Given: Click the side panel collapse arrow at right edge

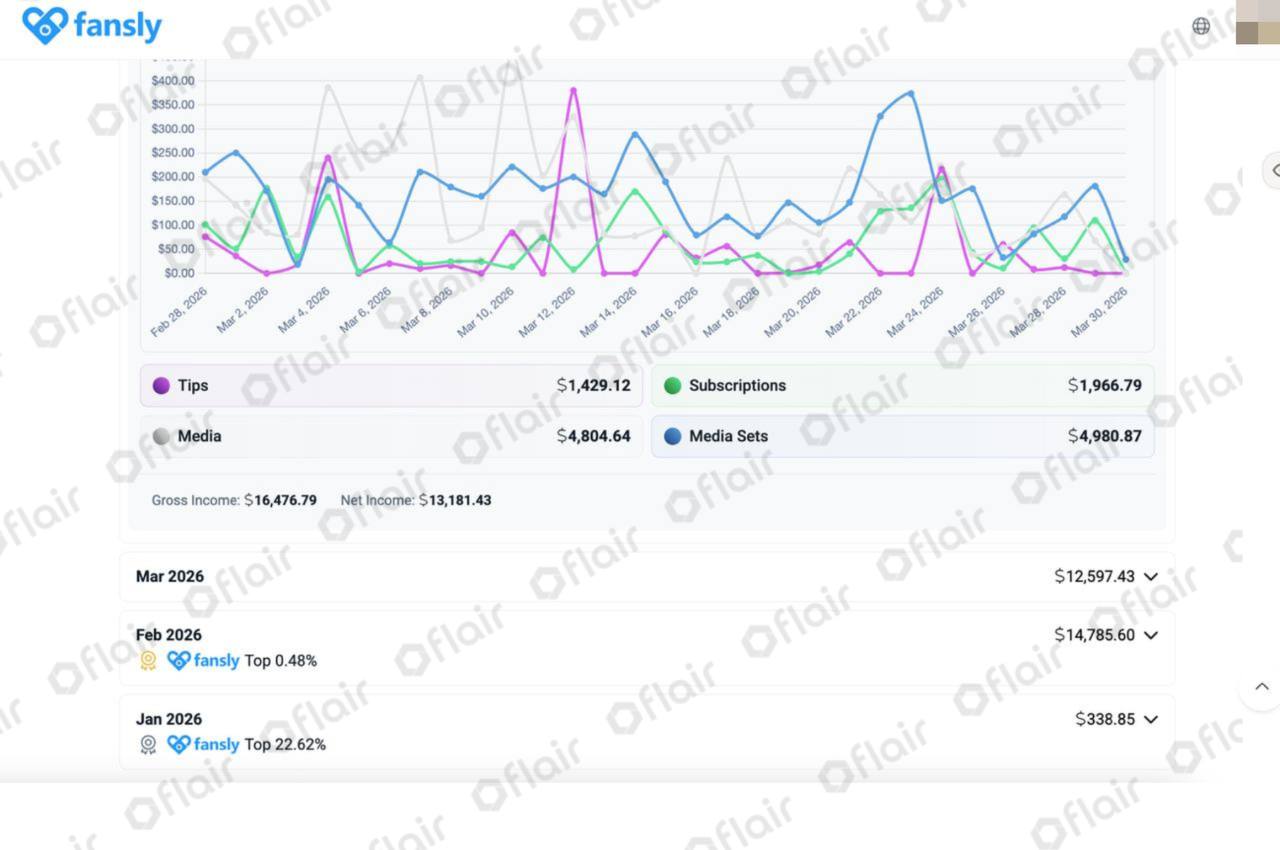Looking at the screenshot, I should (1274, 171).
